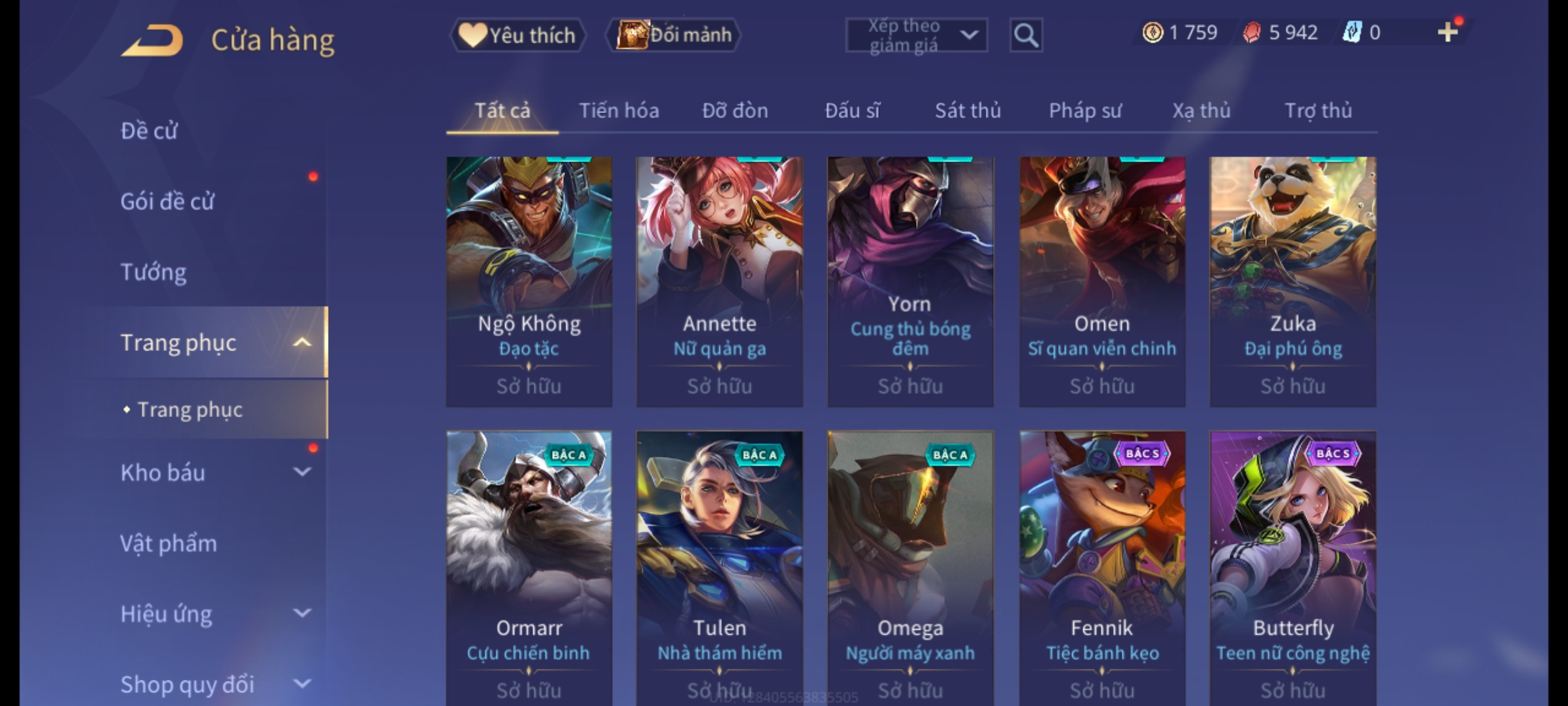Open Yêu thích favorites heart button
1568x706 pixels.
517,35
